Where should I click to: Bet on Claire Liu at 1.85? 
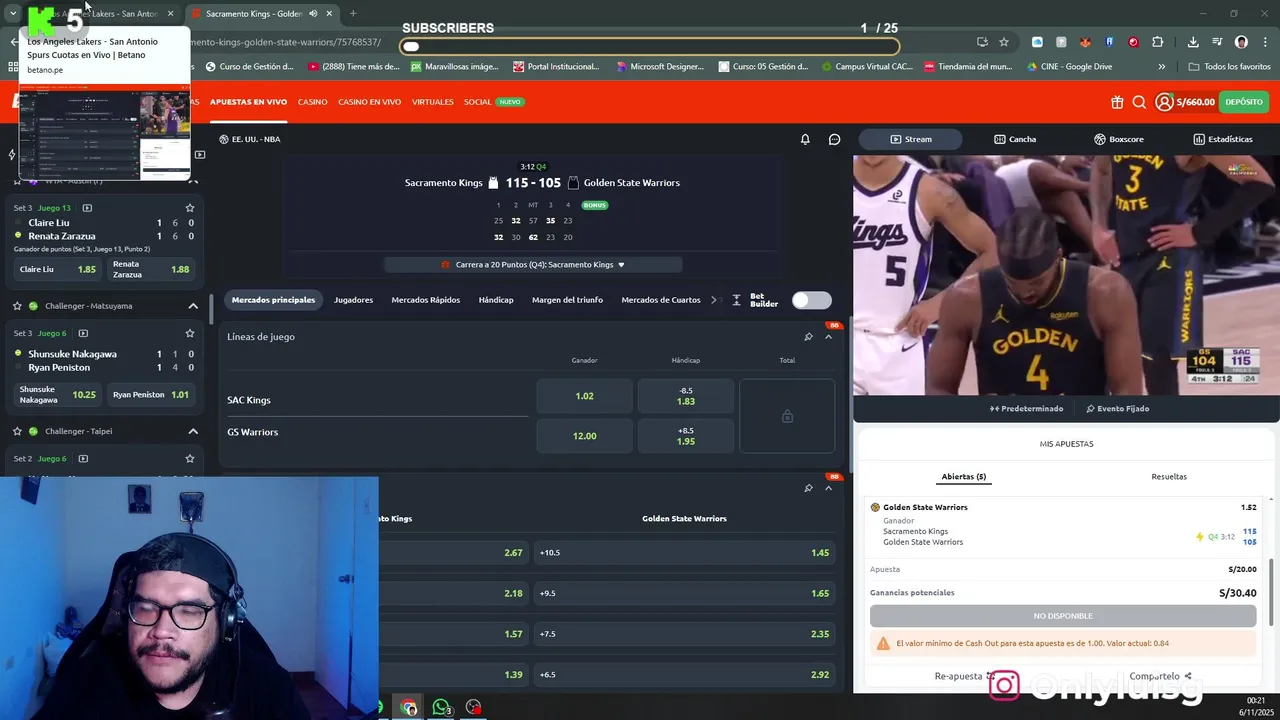[59, 269]
